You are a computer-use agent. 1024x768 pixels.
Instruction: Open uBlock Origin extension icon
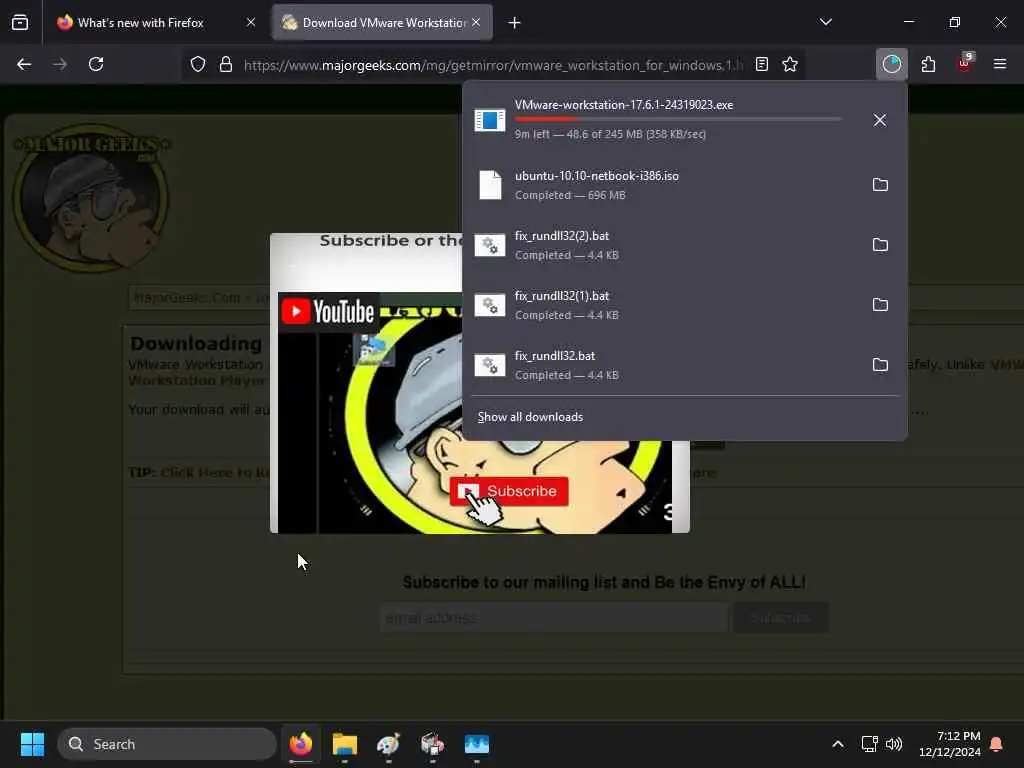click(965, 64)
